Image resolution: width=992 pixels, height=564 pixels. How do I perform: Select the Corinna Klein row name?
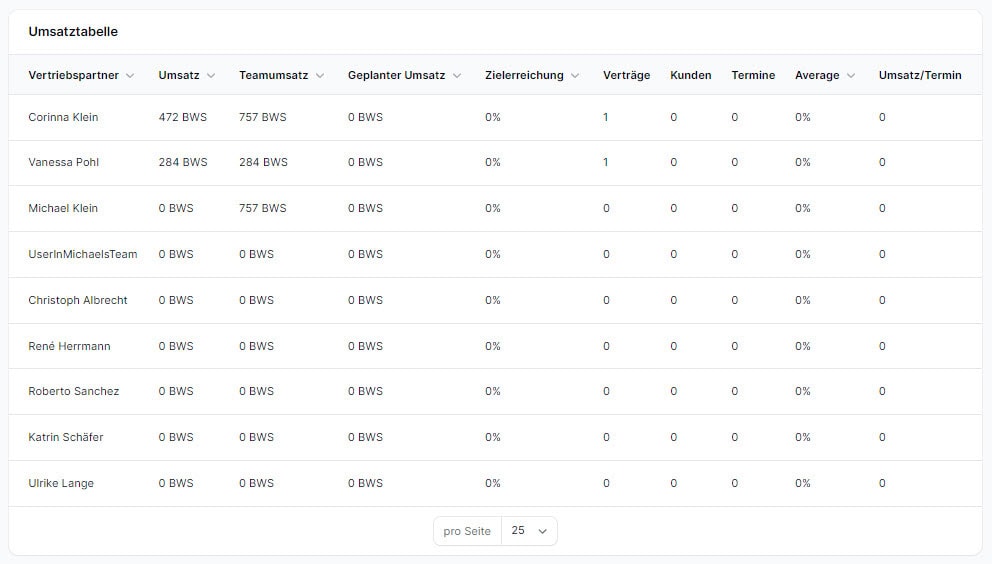click(63, 117)
